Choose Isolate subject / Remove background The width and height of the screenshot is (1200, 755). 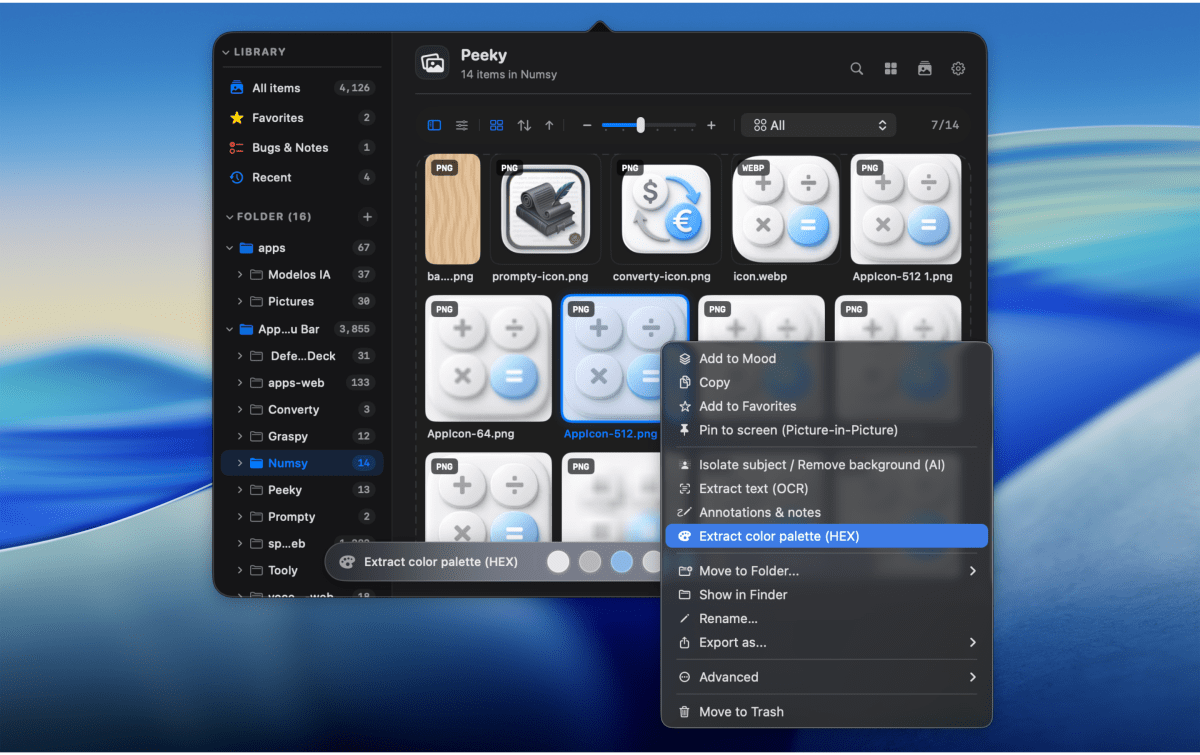tap(827, 465)
